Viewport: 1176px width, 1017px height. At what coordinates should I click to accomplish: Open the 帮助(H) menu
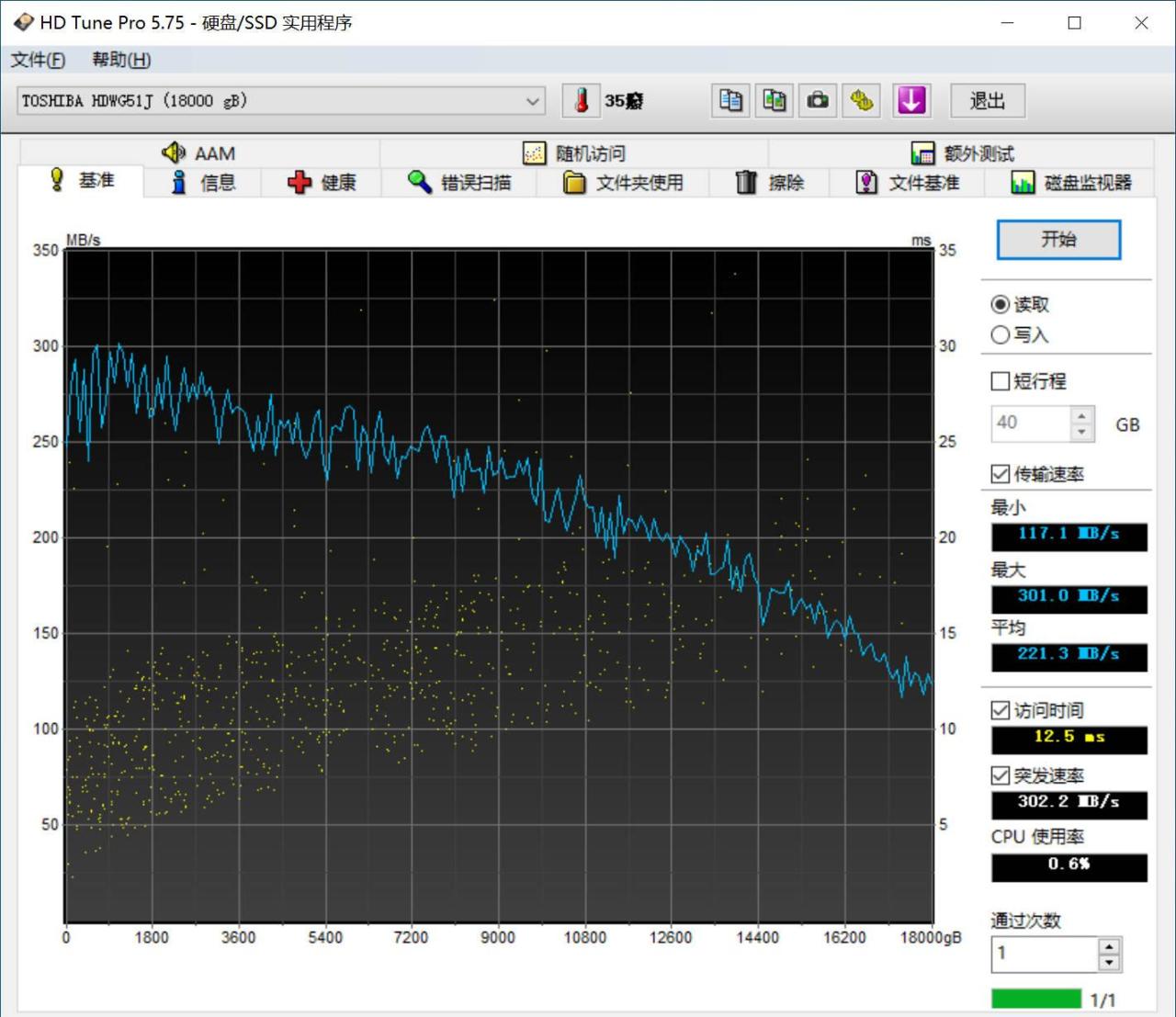pos(121,60)
